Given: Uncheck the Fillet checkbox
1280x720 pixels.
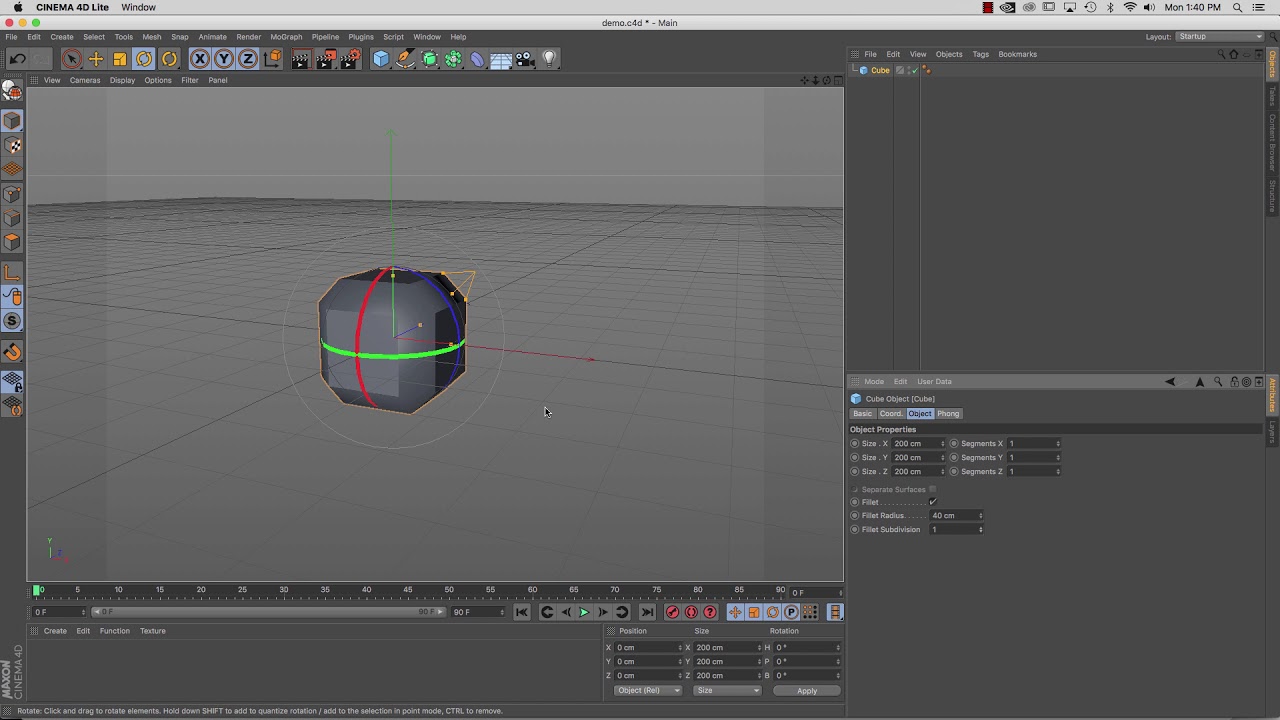Looking at the screenshot, I should 933,502.
